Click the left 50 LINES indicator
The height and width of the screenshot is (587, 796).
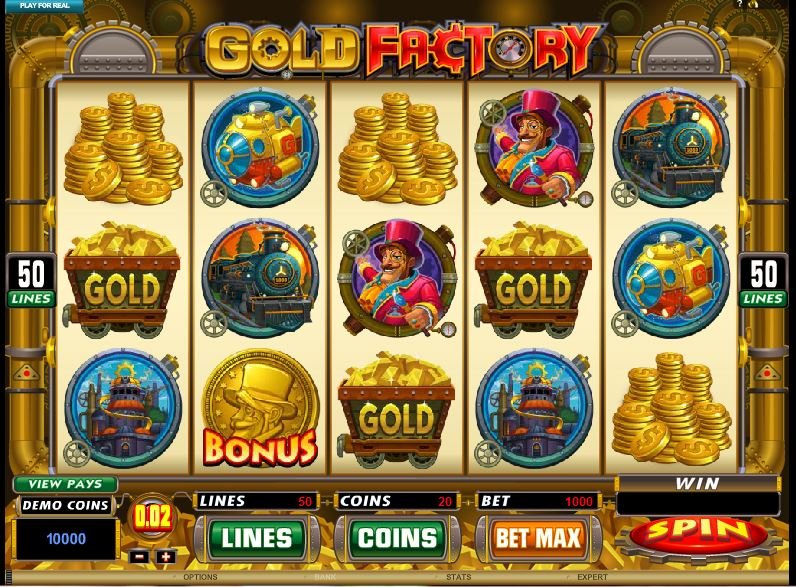coord(31,281)
